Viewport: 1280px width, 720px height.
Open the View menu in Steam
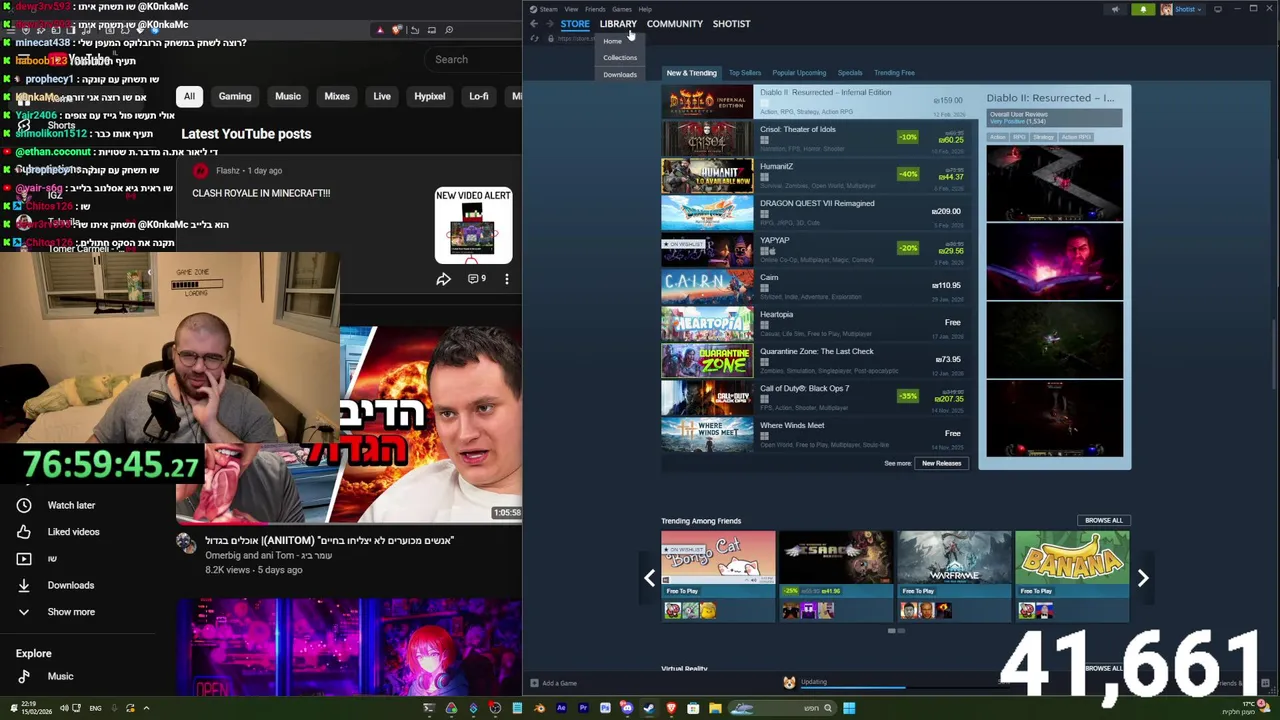tap(571, 9)
